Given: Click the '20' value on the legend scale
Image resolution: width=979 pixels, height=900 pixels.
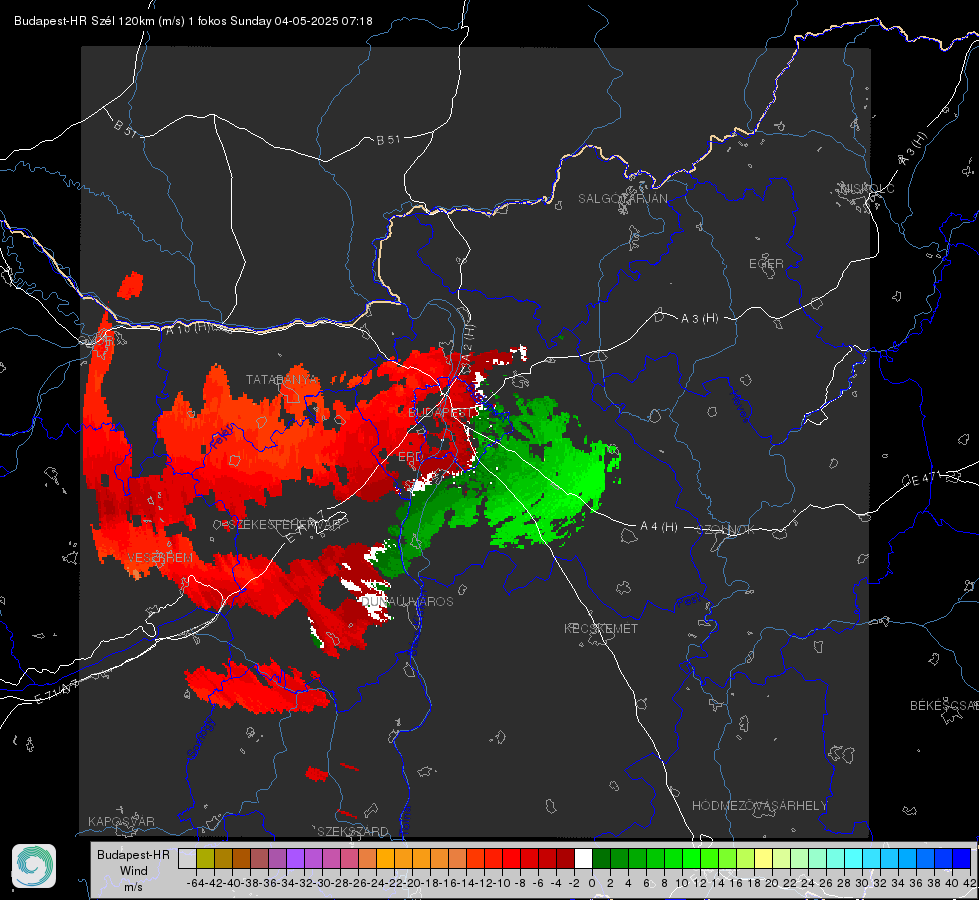Looking at the screenshot, I should click(772, 883).
